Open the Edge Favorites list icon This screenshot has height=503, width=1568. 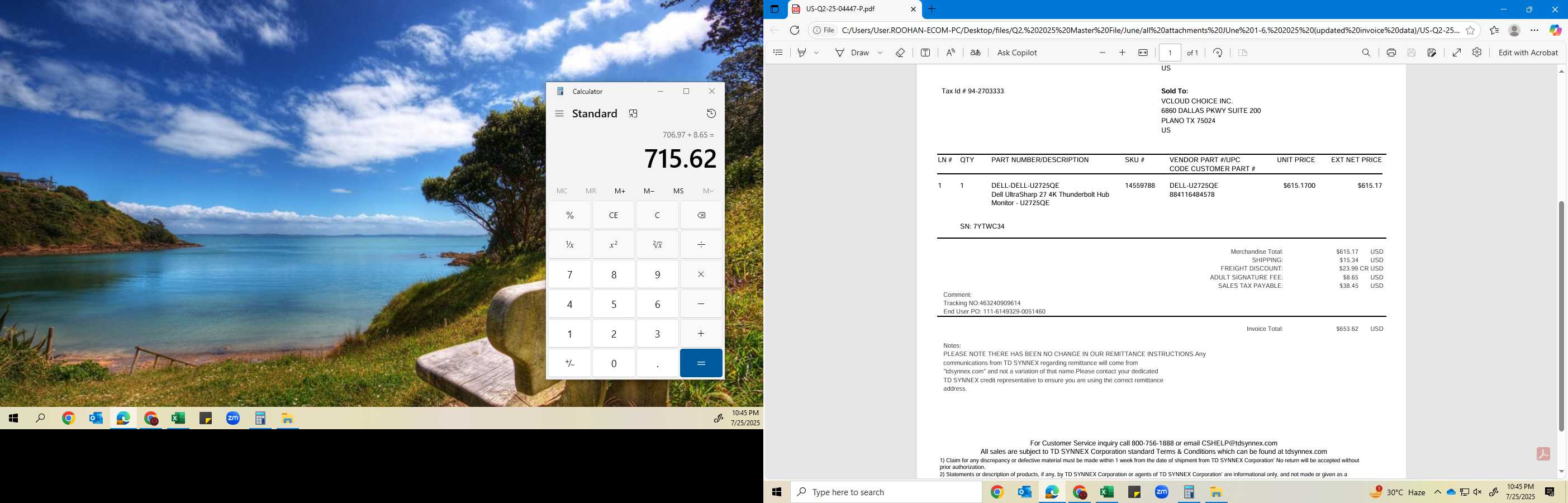1494,30
